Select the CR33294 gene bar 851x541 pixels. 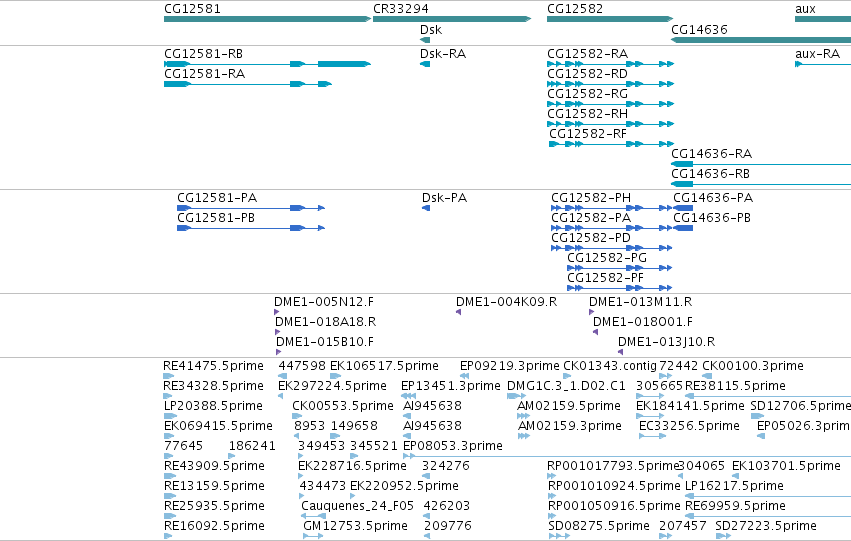coord(452,19)
